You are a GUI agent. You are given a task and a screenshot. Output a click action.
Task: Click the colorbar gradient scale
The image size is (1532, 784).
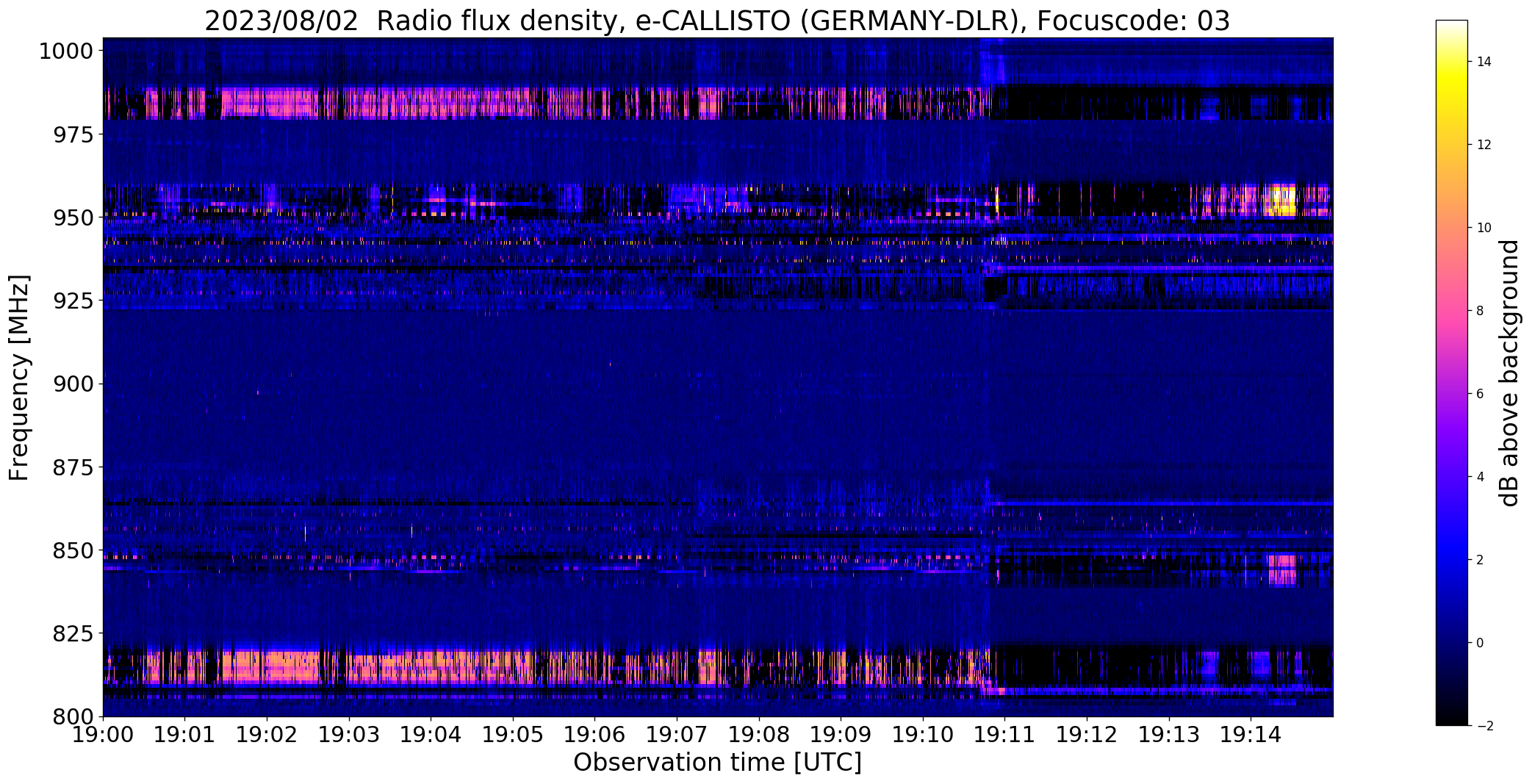pyautogui.click(x=1451, y=373)
